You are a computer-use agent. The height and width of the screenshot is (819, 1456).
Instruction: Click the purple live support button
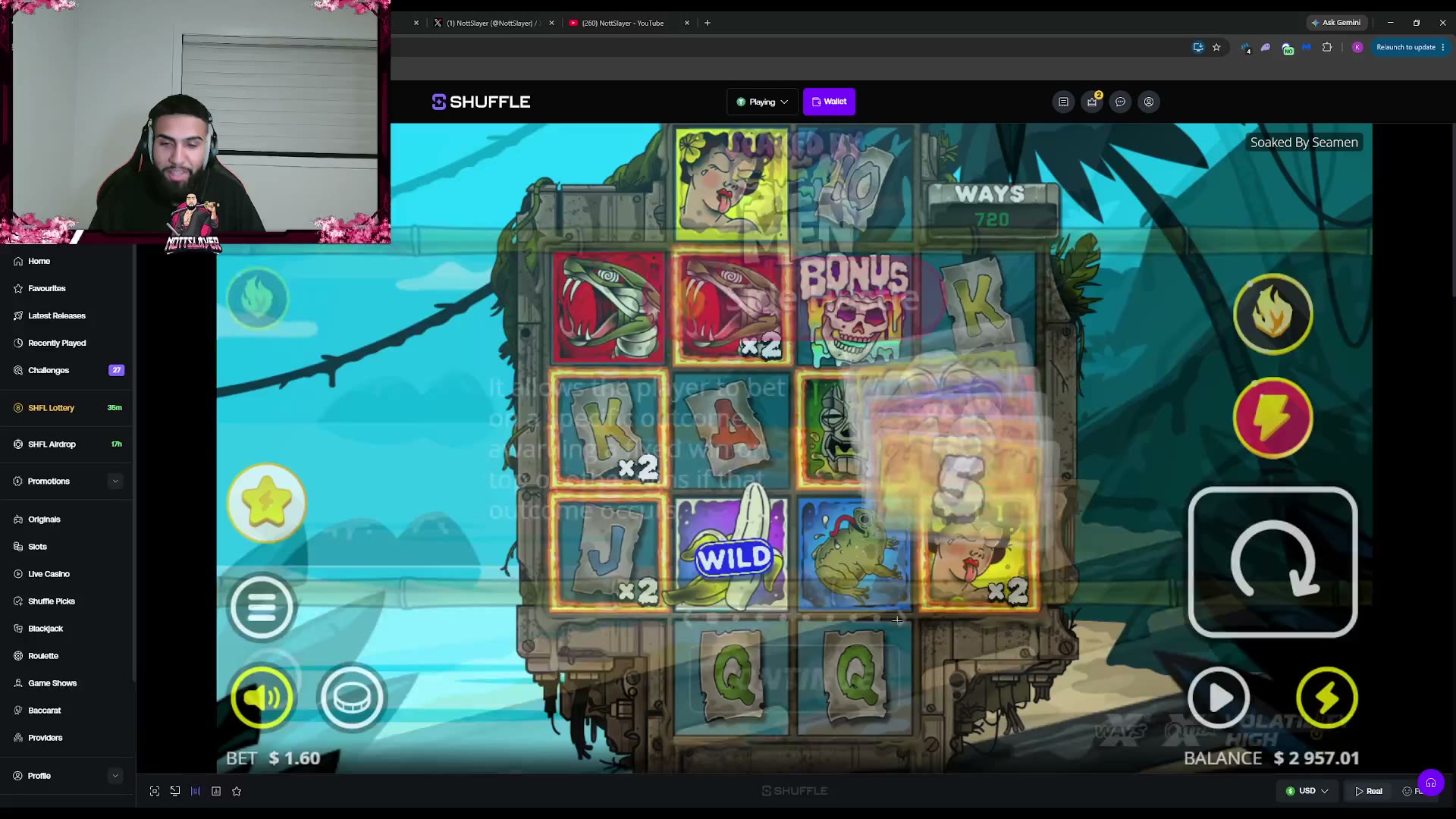(1431, 783)
